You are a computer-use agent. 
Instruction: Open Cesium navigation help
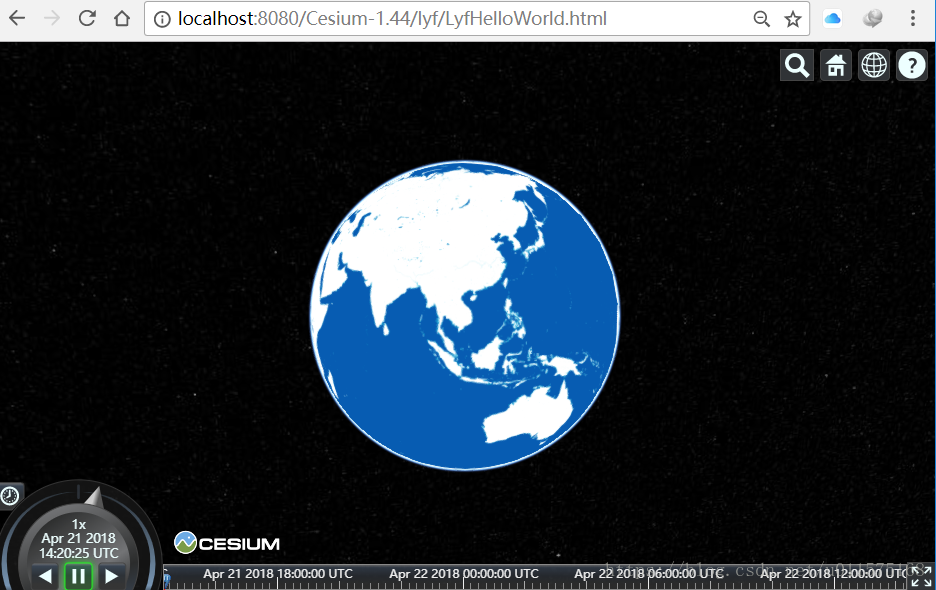click(912, 65)
